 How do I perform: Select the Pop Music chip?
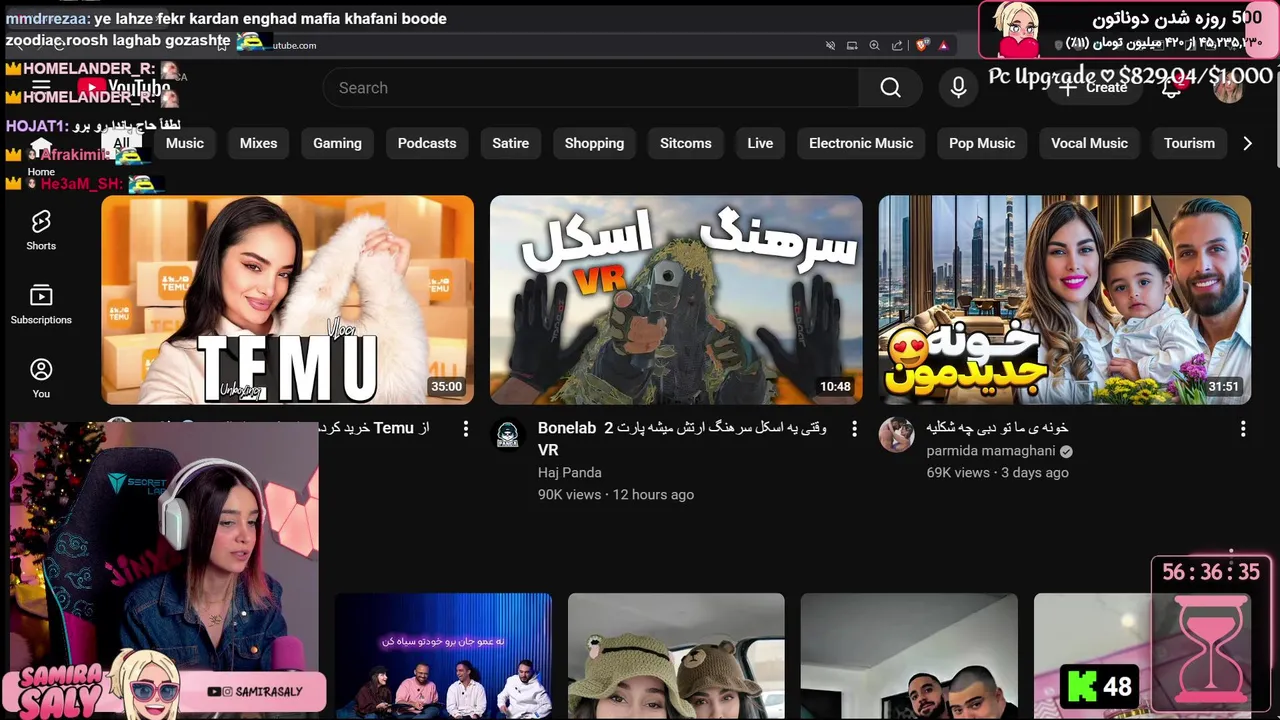pyautogui.click(x=982, y=143)
